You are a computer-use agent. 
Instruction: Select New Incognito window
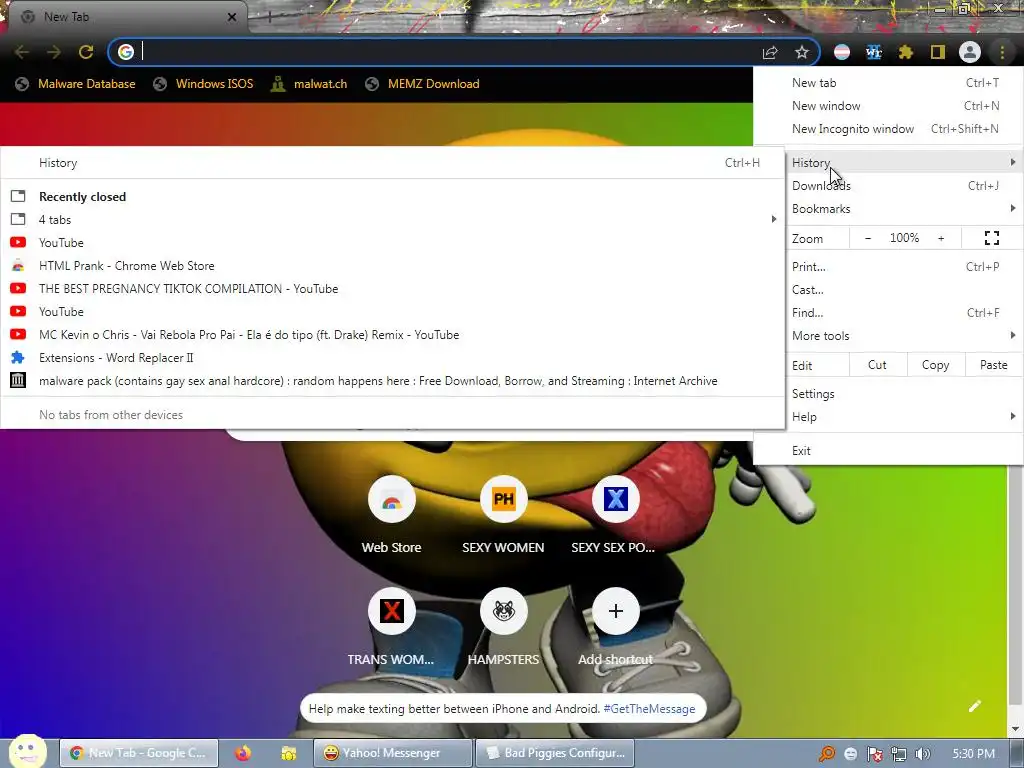889,129
